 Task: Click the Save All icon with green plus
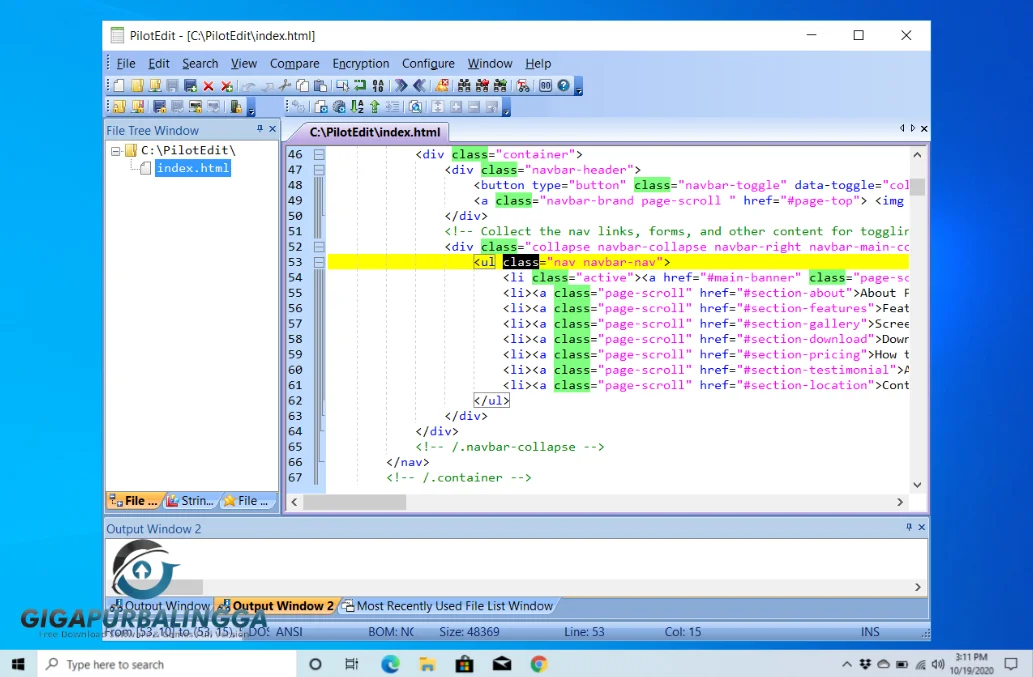pos(190,86)
